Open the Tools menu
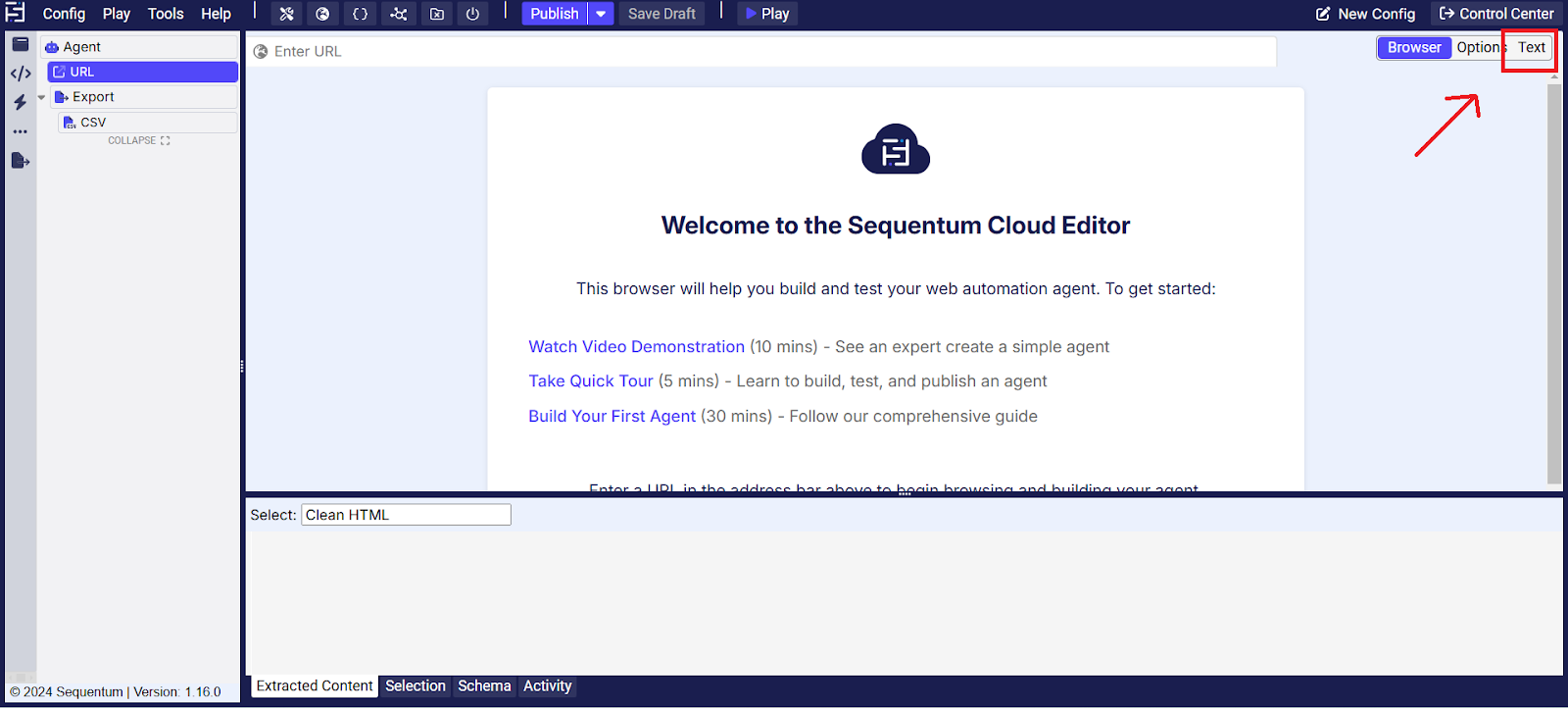The width and height of the screenshot is (1568, 708). (x=166, y=14)
